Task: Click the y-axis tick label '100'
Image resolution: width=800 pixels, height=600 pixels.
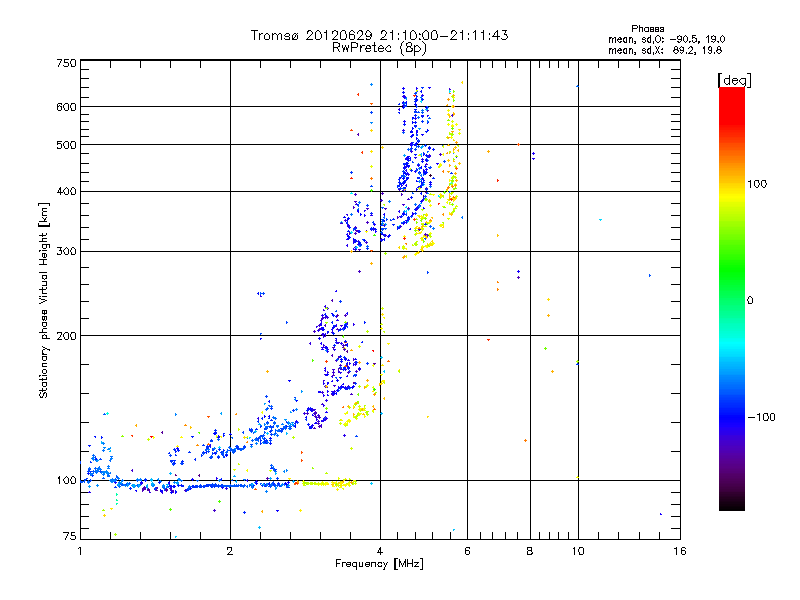Action: click(x=66, y=481)
